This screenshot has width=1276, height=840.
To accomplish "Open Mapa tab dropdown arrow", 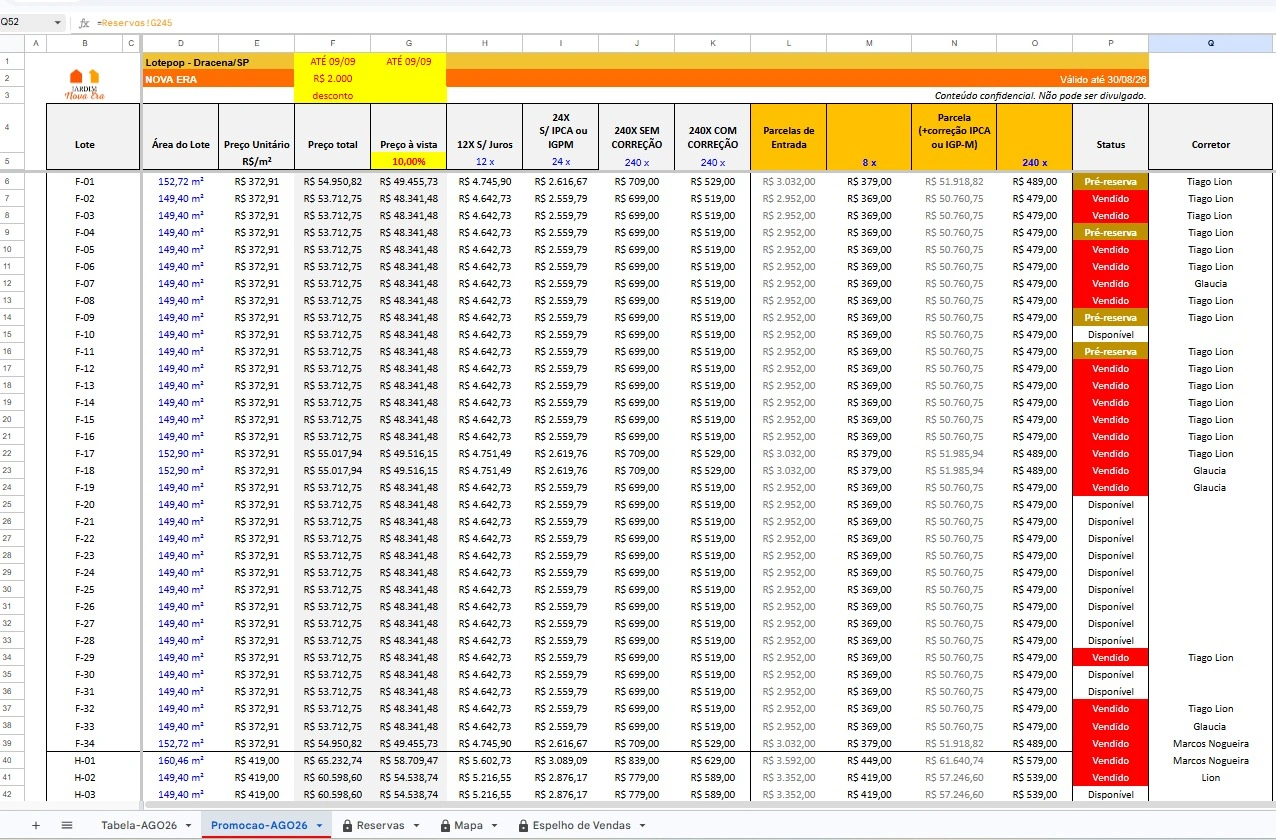I will 494,825.
